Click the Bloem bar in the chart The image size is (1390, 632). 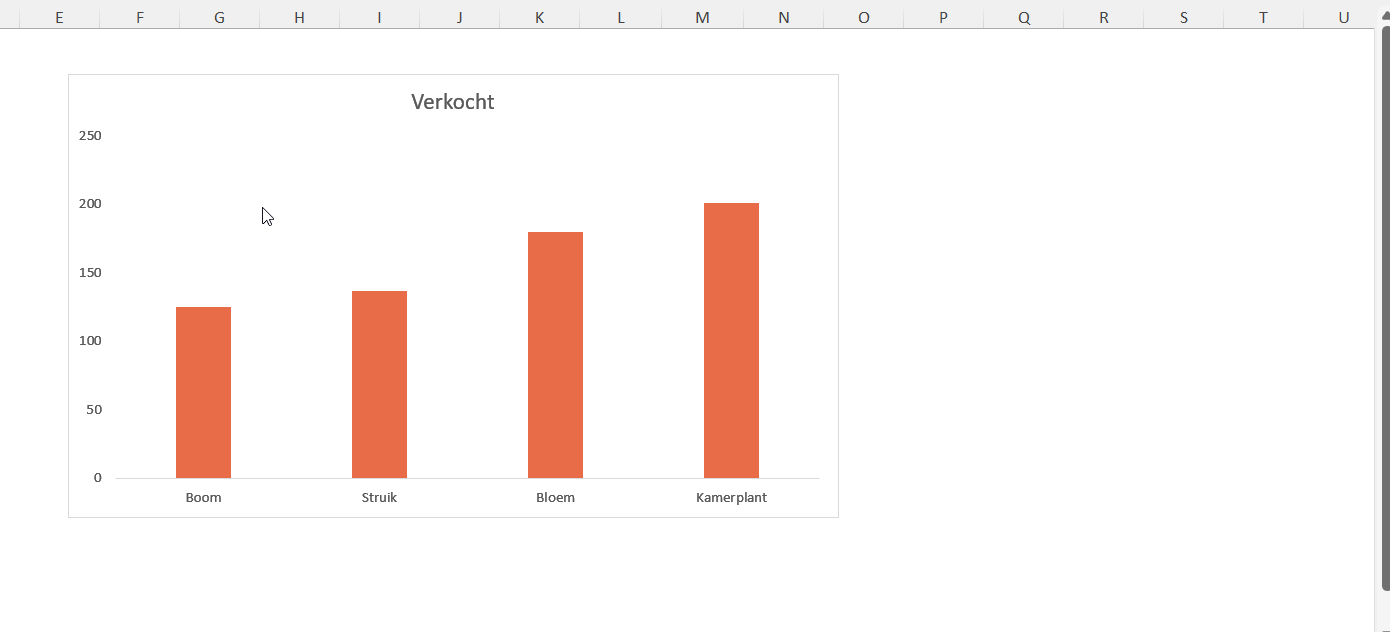[x=555, y=355]
